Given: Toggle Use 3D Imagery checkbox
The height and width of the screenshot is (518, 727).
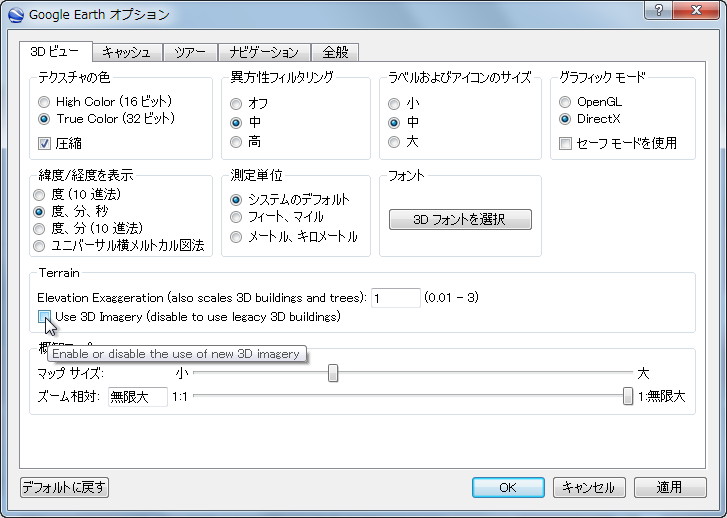Looking at the screenshot, I should click(44, 317).
